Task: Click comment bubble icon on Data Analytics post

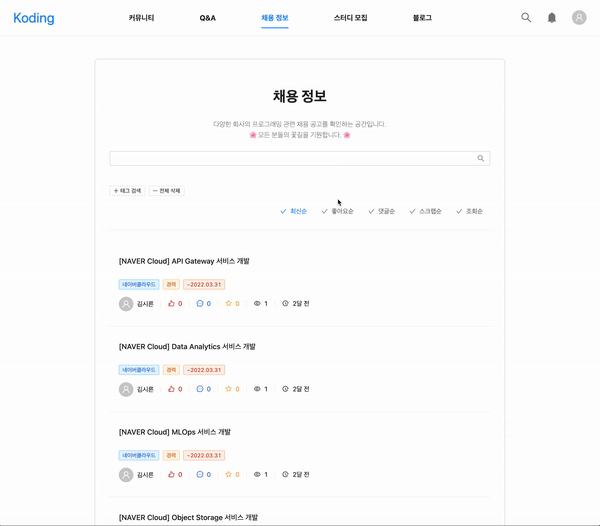Action: pos(200,389)
